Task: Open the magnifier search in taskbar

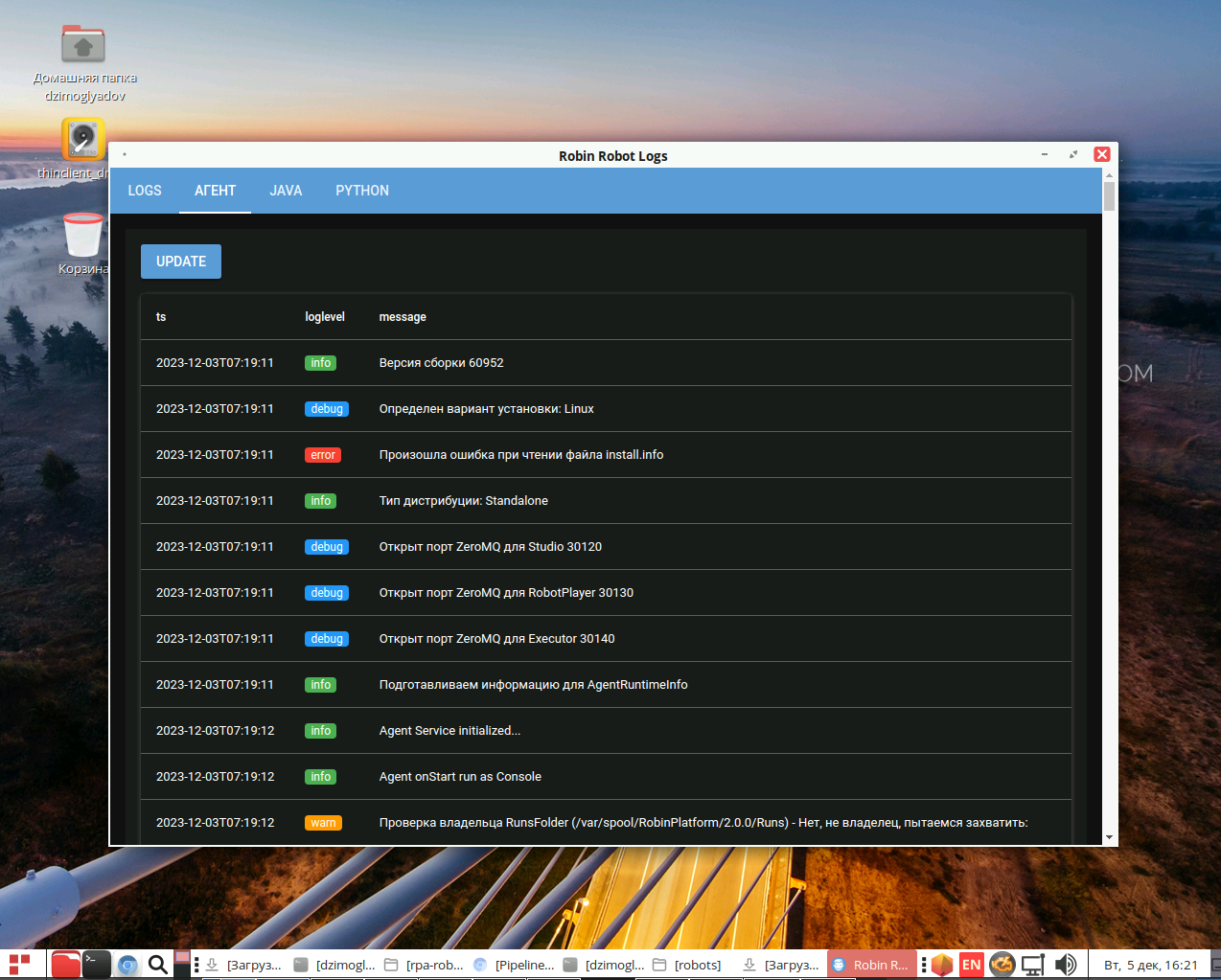Action: (158, 965)
